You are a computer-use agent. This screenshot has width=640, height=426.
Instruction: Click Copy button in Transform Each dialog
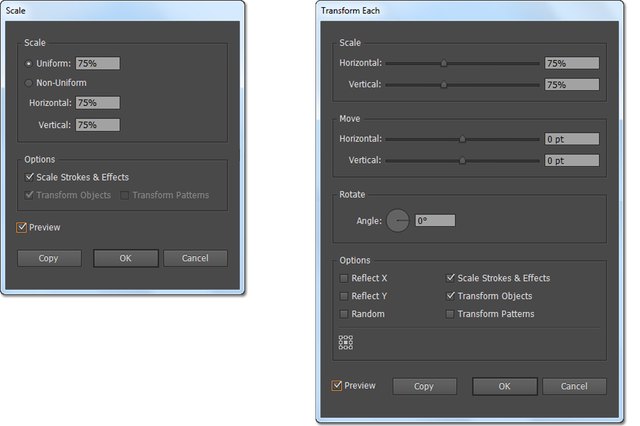click(424, 386)
